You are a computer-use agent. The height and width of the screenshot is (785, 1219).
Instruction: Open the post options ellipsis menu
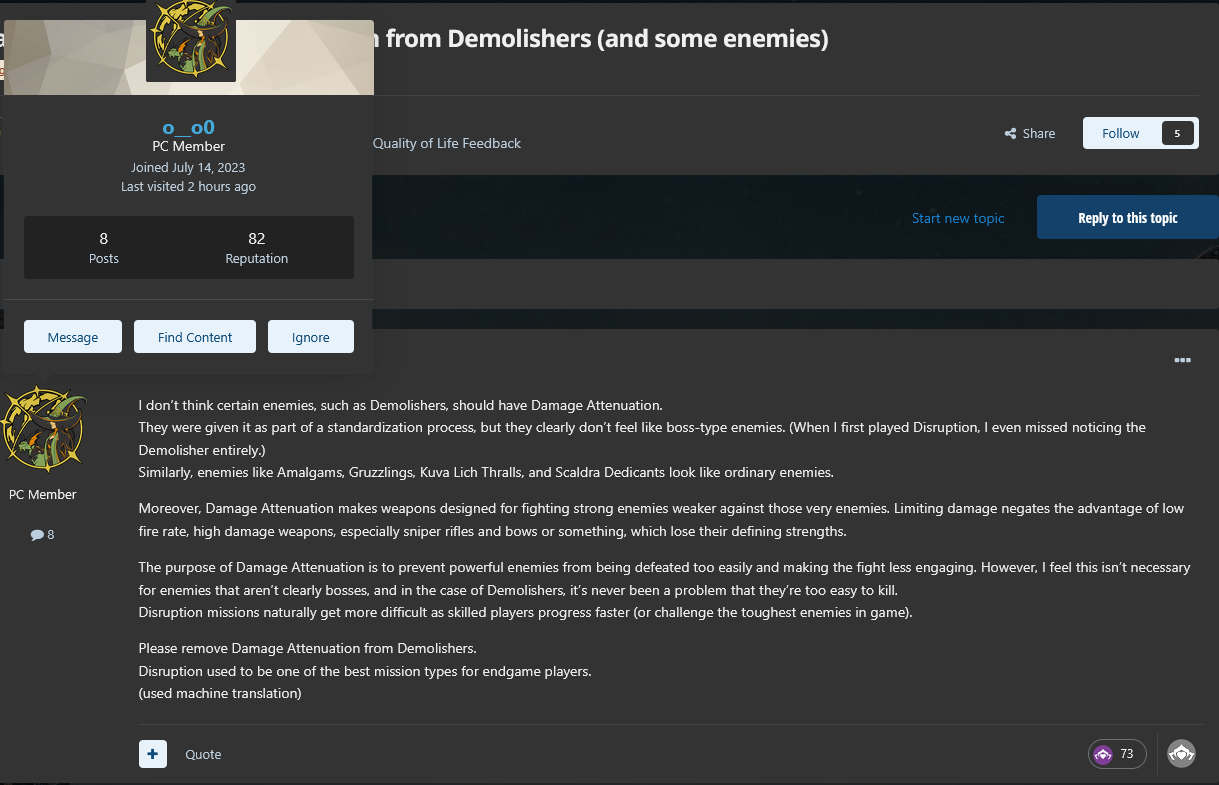1182,360
